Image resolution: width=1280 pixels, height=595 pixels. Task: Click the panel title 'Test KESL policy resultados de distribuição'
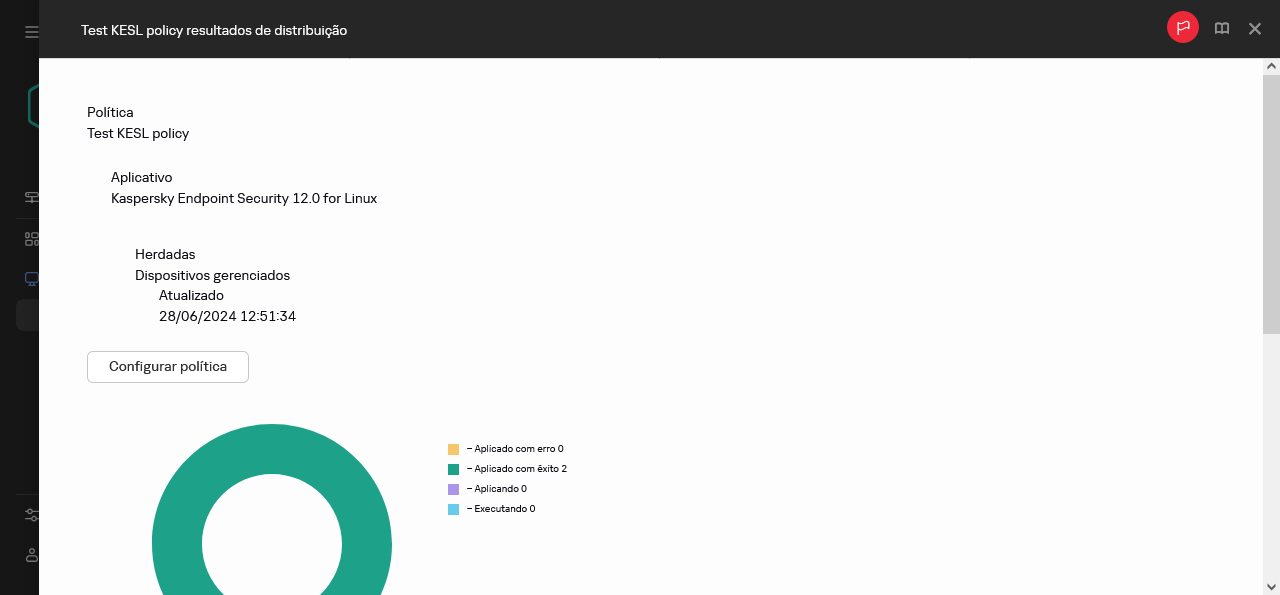pyautogui.click(x=214, y=30)
